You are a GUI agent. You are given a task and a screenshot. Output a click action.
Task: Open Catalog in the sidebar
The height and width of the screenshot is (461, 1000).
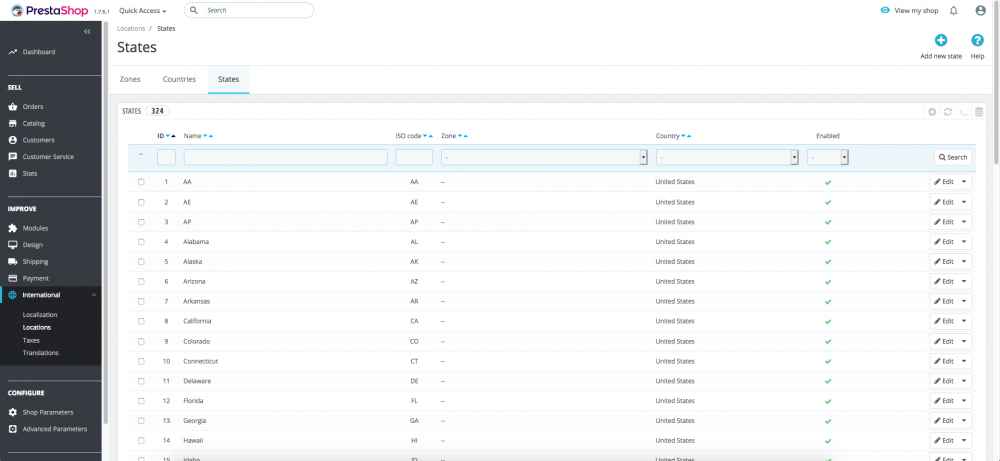[33, 123]
